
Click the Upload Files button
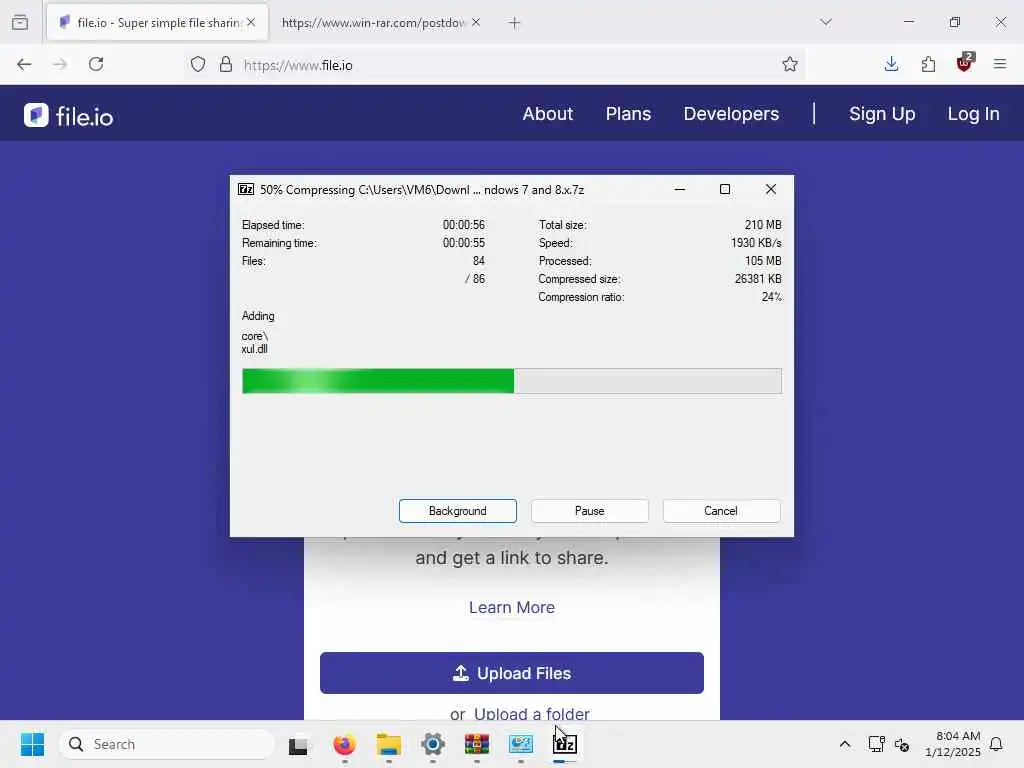[511, 673]
